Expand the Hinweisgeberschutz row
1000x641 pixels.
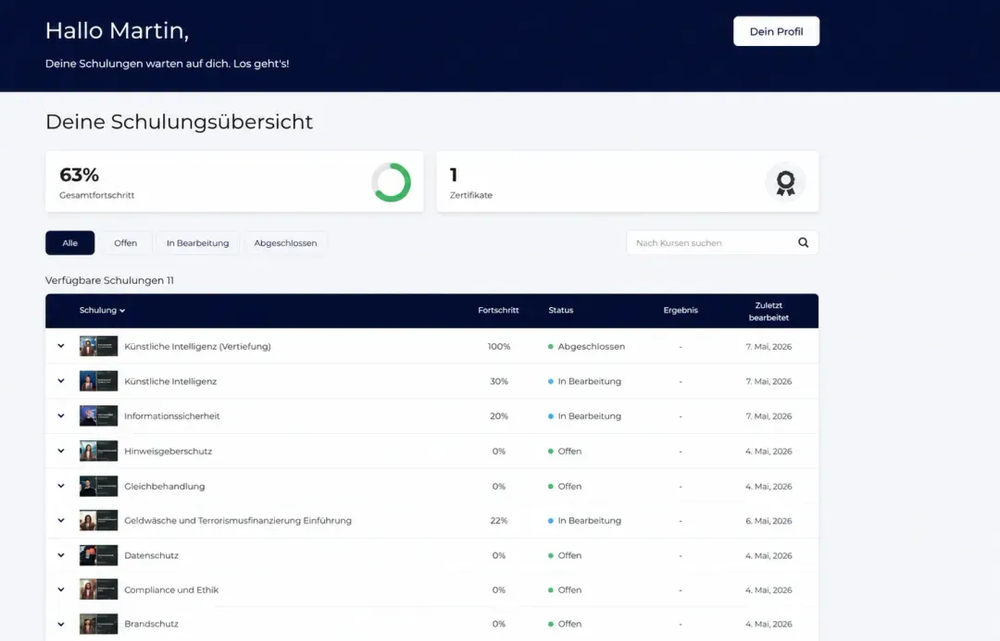[x=61, y=451]
